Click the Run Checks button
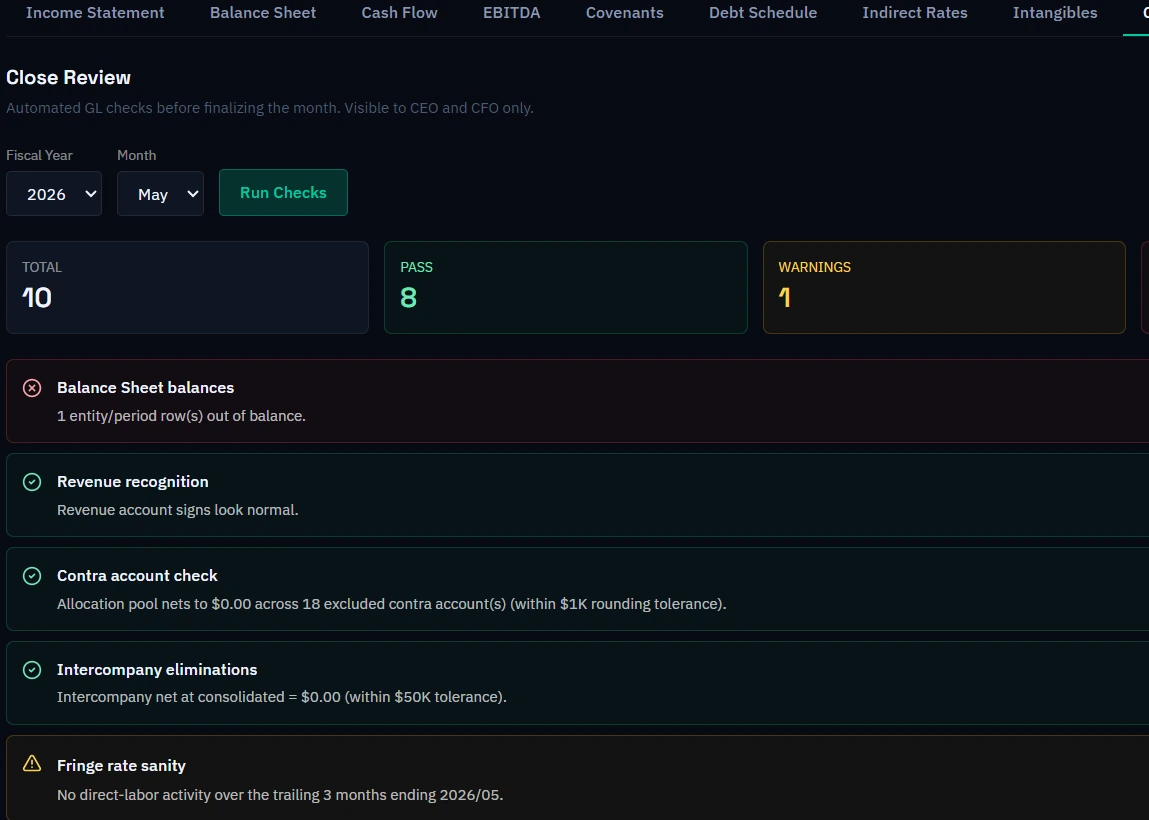Image resolution: width=1149 pixels, height=820 pixels. point(283,193)
